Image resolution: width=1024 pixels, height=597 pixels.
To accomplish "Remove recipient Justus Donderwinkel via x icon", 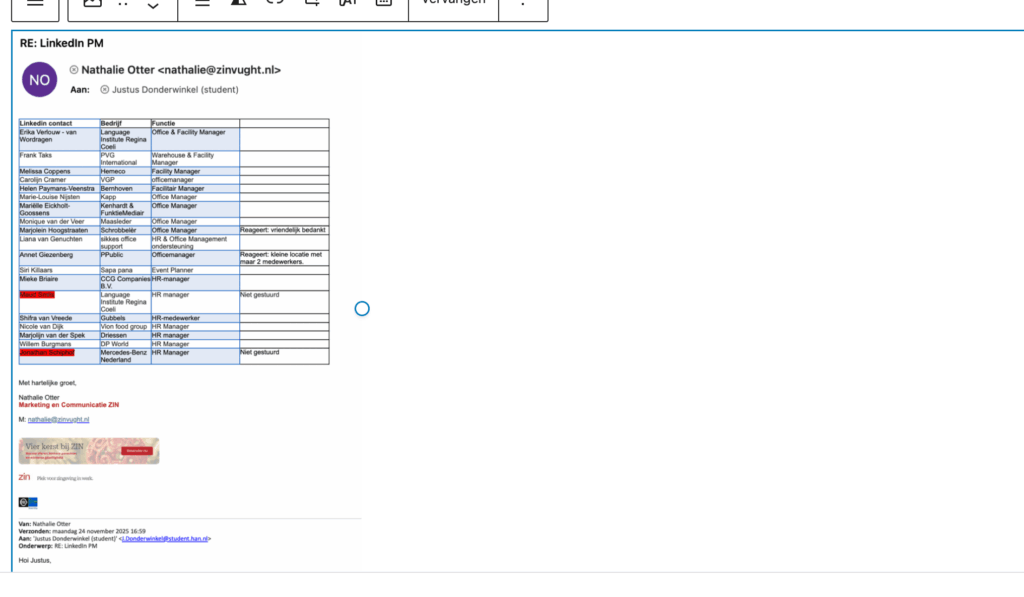I will tap(105, 90).
